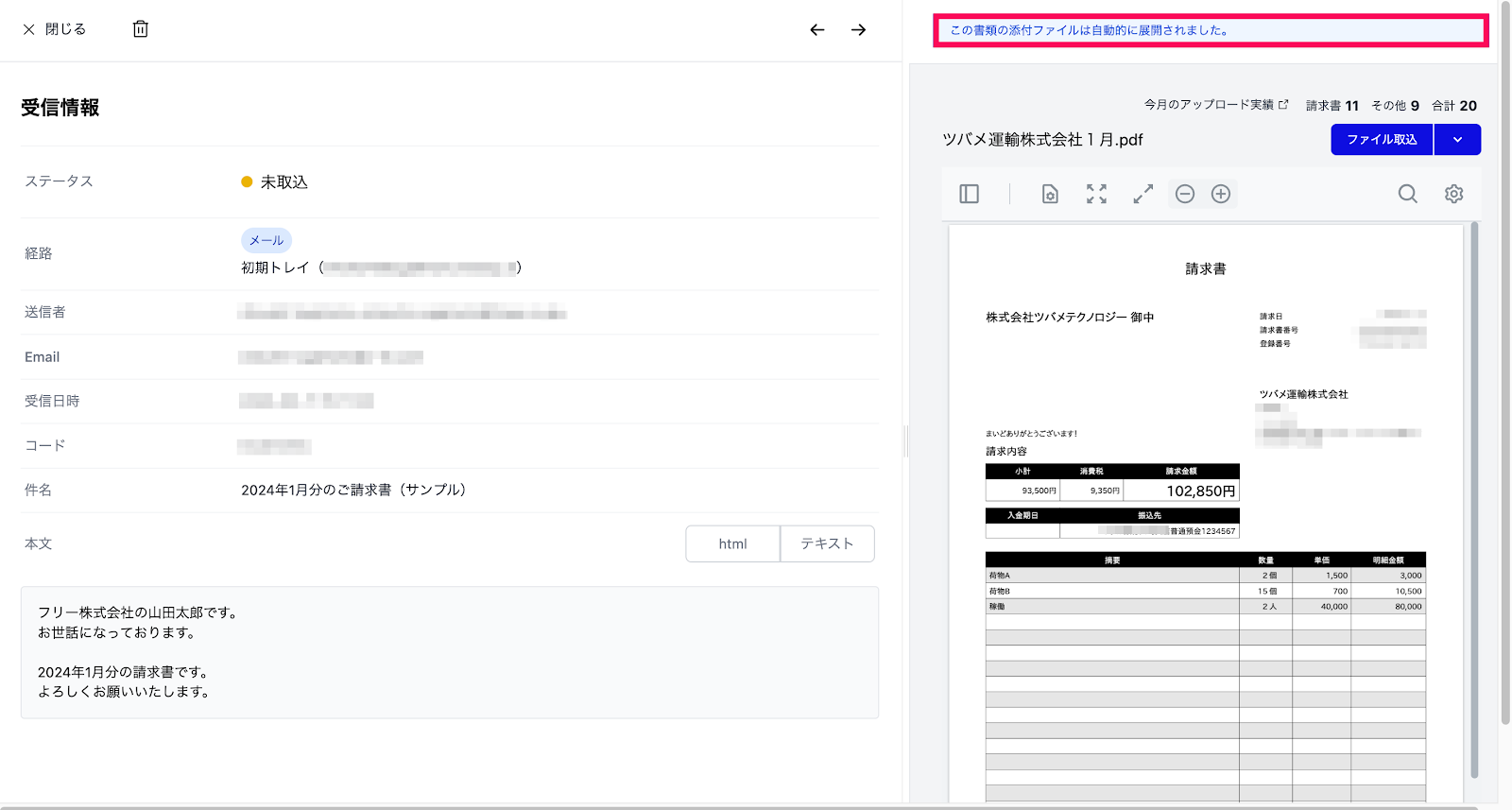Click the 102,850円 invoice amount
The width and height of the screenshot is (1512, 810).
tap(1200, 491)
